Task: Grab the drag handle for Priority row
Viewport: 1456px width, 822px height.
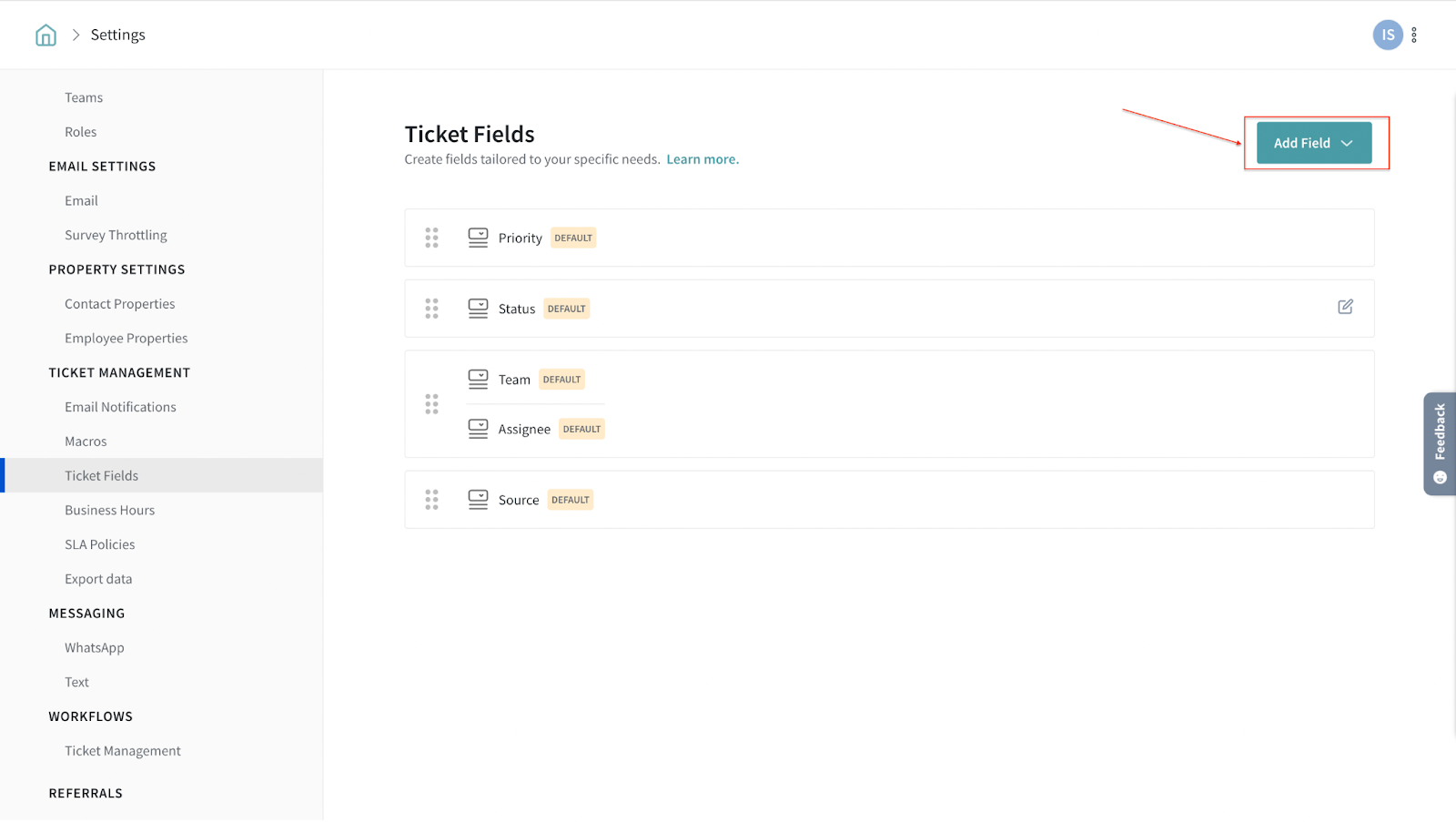Action: (431, 238)
